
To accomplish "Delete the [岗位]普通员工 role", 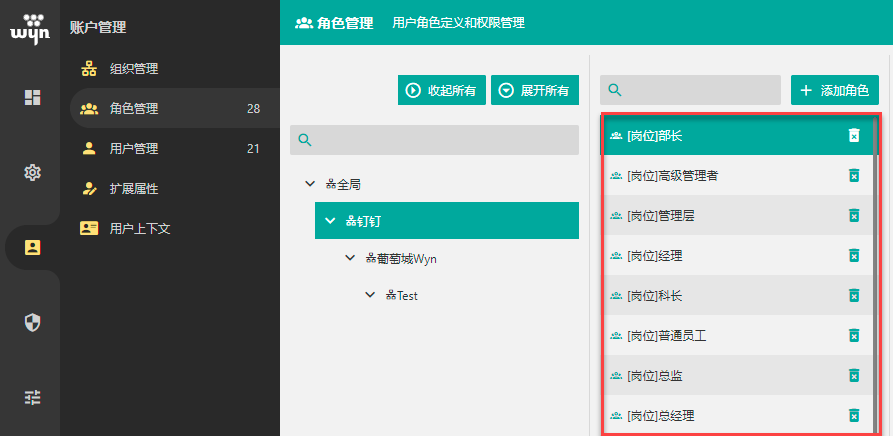I will pyautogui.click(x=854, y=336).
